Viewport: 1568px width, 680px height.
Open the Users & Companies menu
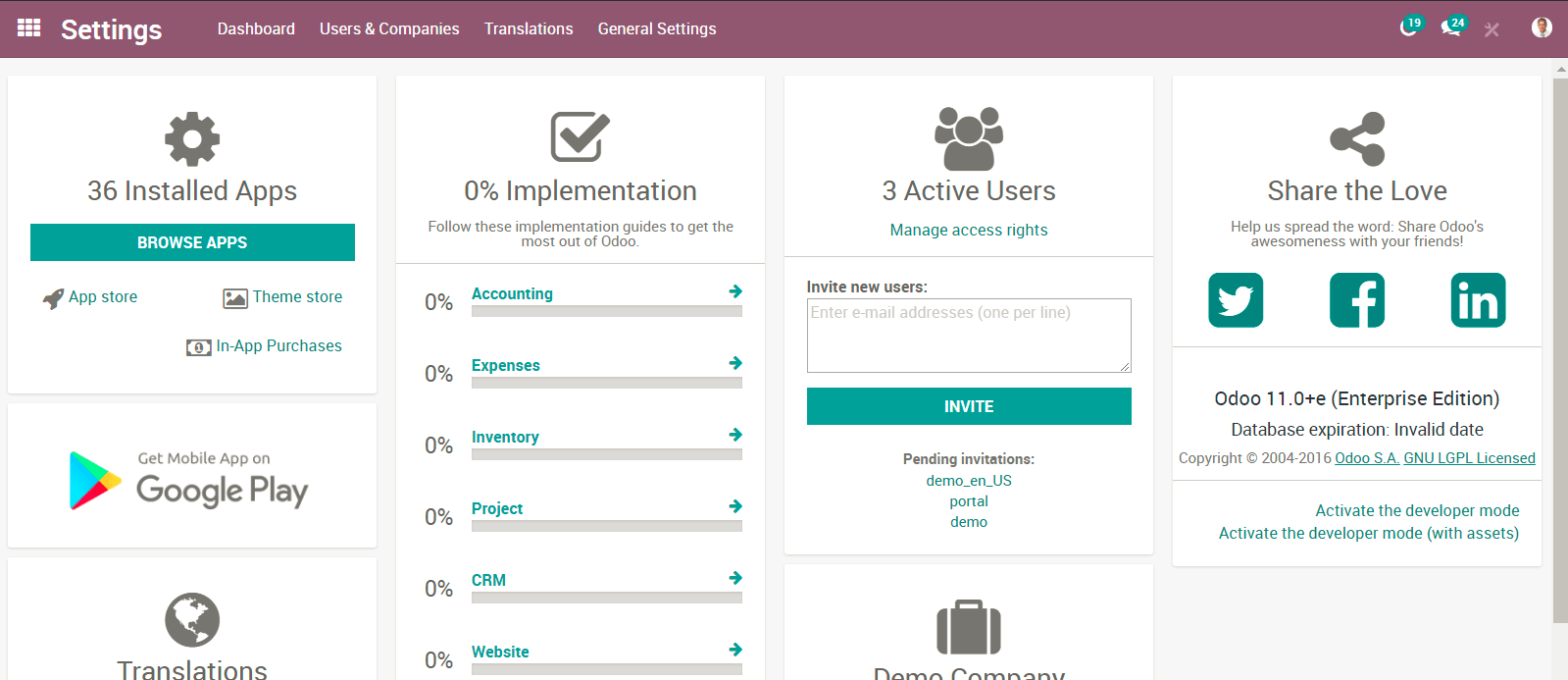(389, 28)
